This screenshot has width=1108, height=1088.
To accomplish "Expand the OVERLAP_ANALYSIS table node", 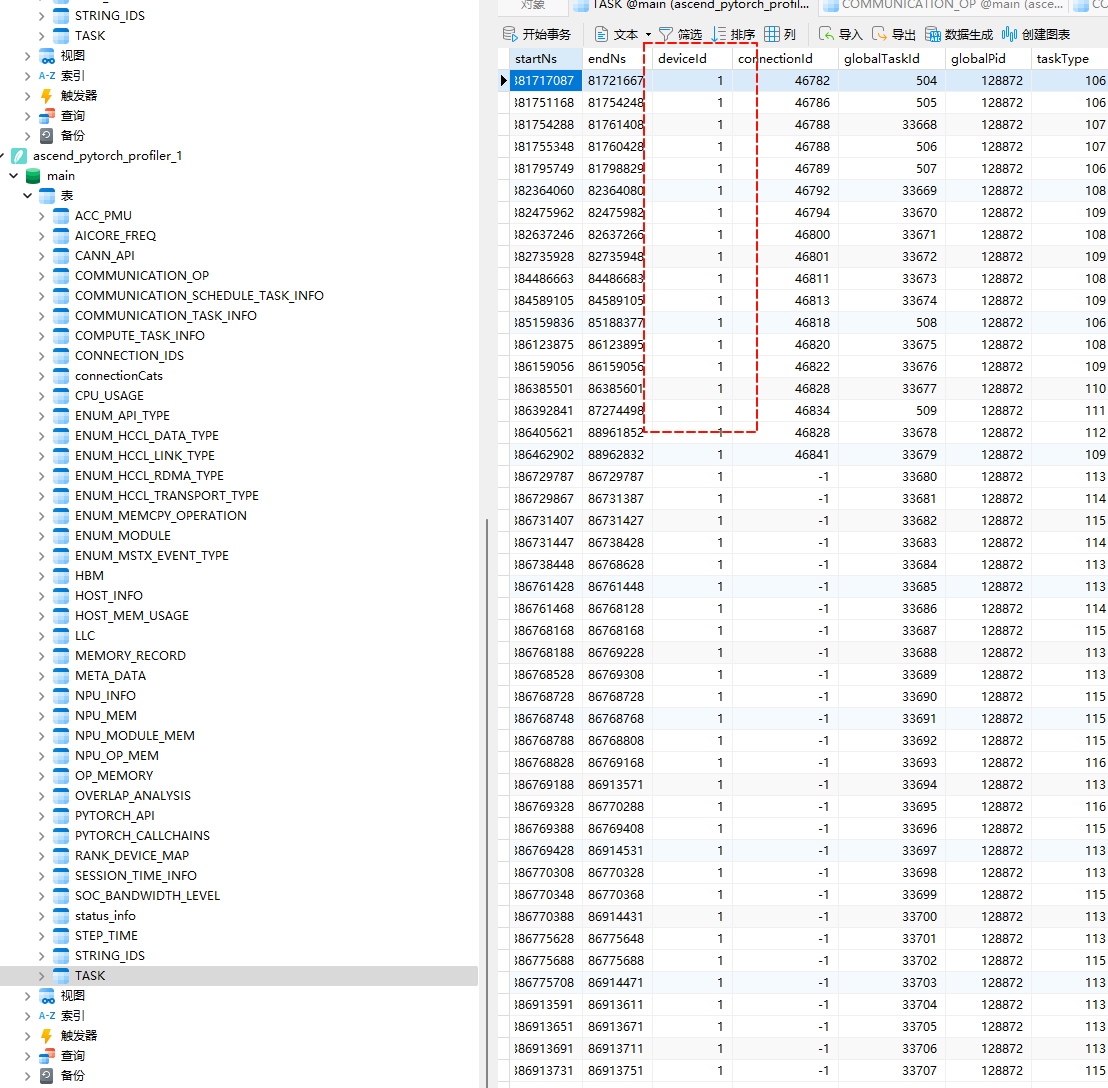I will point(42,796).
